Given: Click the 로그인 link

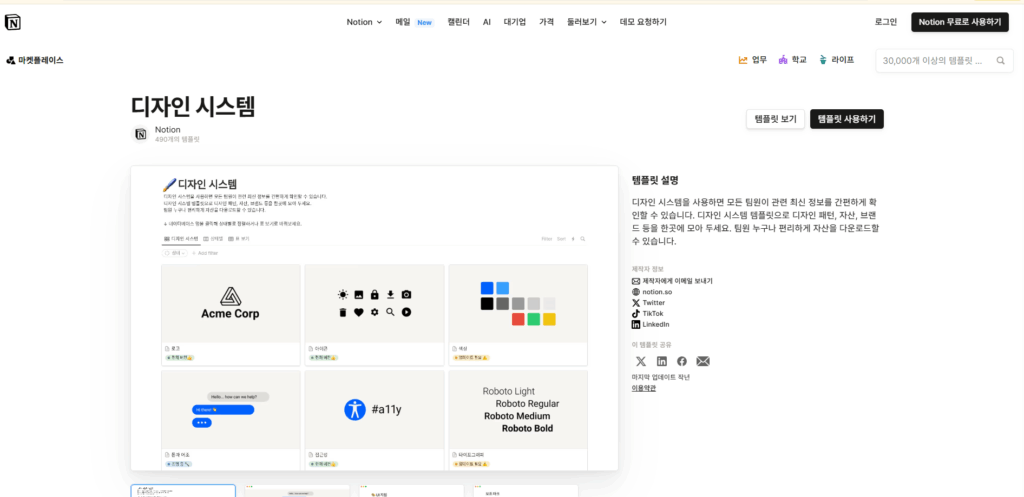Looking at the screenshot, I should tap(886, 22).
